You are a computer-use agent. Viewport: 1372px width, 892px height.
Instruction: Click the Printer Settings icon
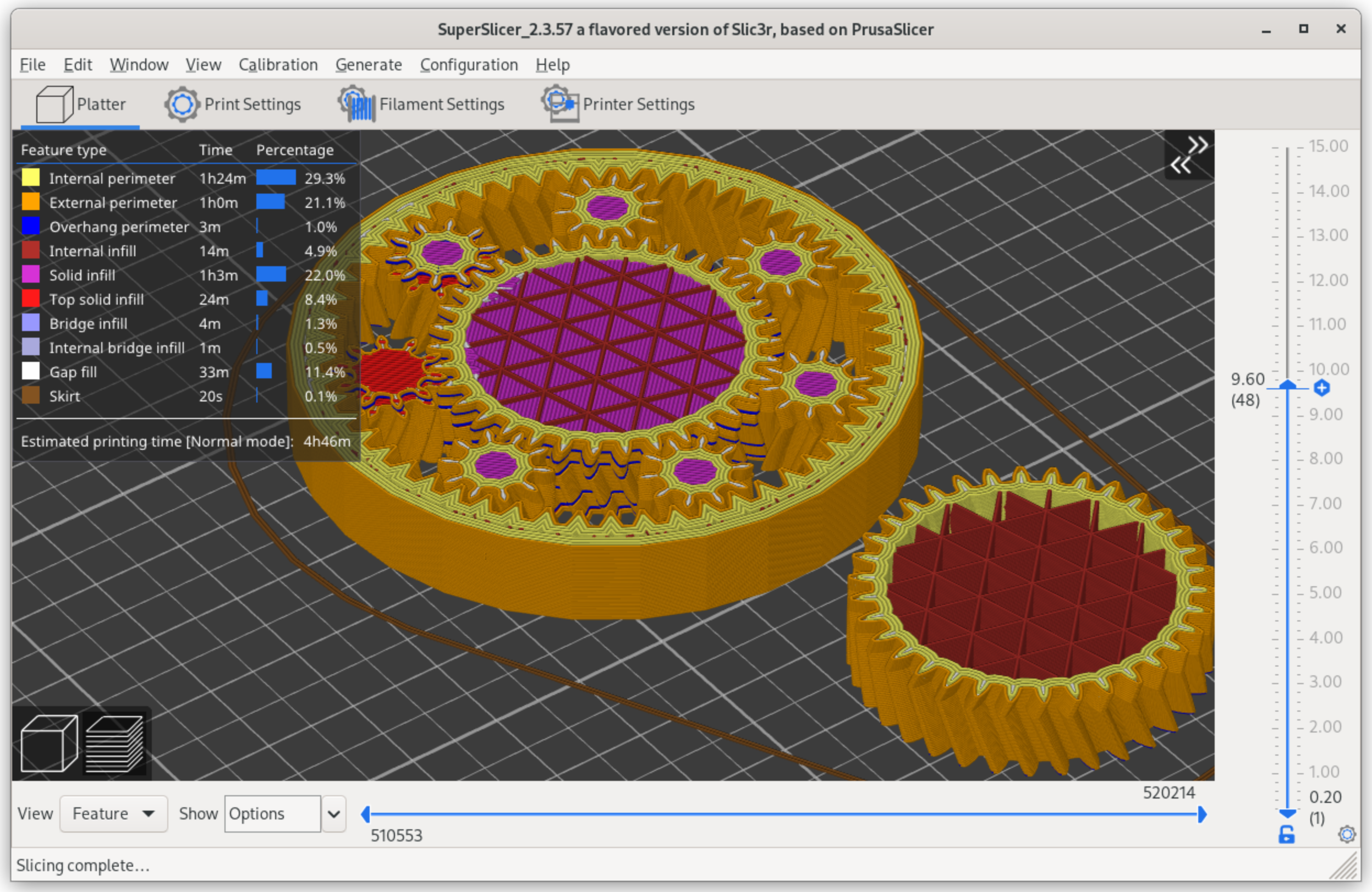coord(560,104)
